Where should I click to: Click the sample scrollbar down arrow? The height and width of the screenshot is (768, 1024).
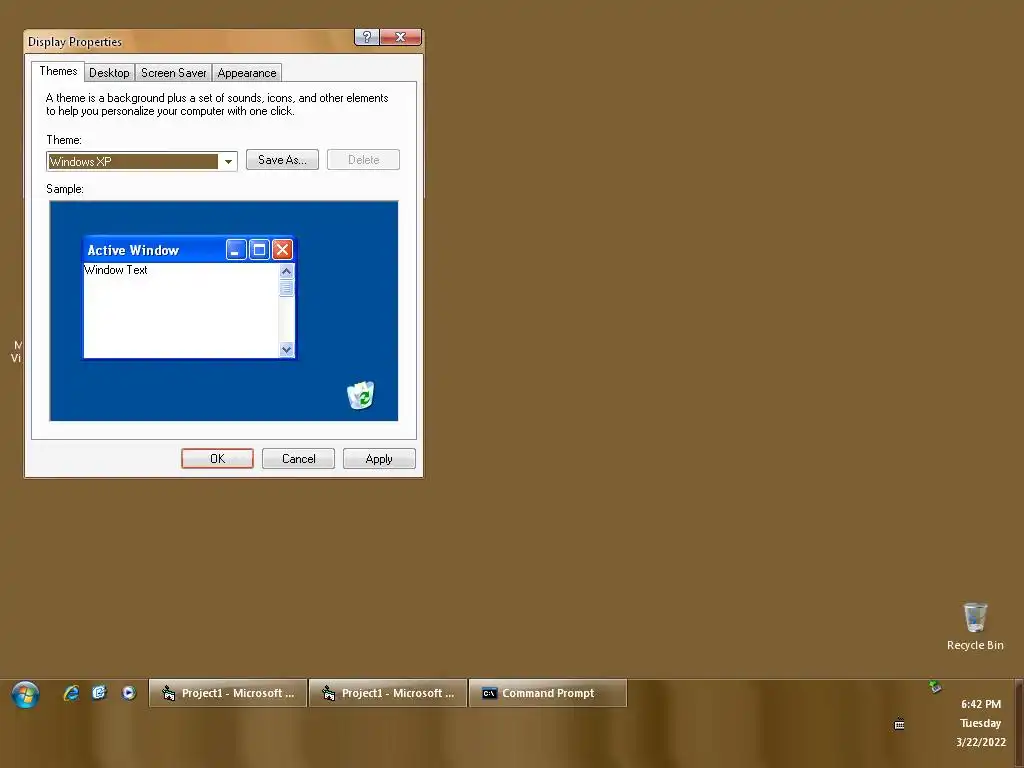tap(286, 349)
